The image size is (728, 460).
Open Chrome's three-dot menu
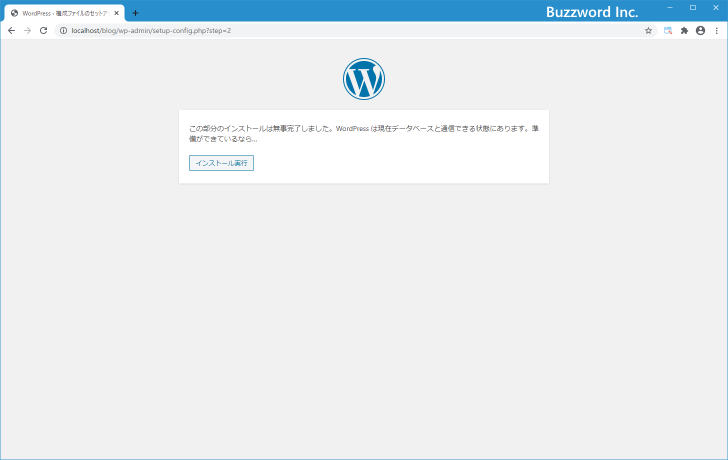coord(716,31)
